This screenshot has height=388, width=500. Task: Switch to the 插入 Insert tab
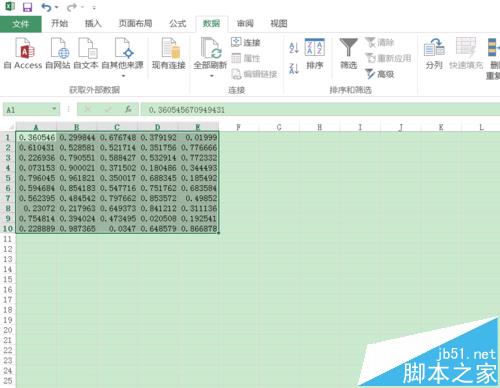[x=93, y=23]
